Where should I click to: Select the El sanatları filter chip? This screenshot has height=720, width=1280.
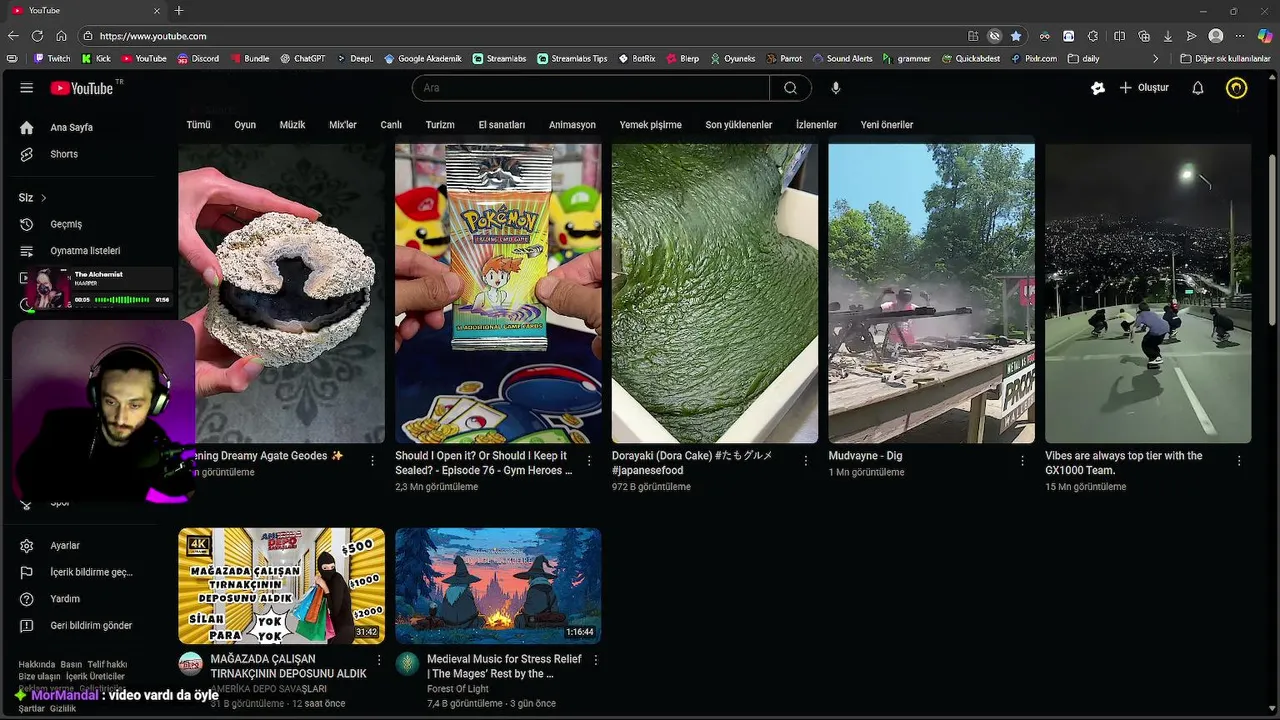tap(502, 125)
